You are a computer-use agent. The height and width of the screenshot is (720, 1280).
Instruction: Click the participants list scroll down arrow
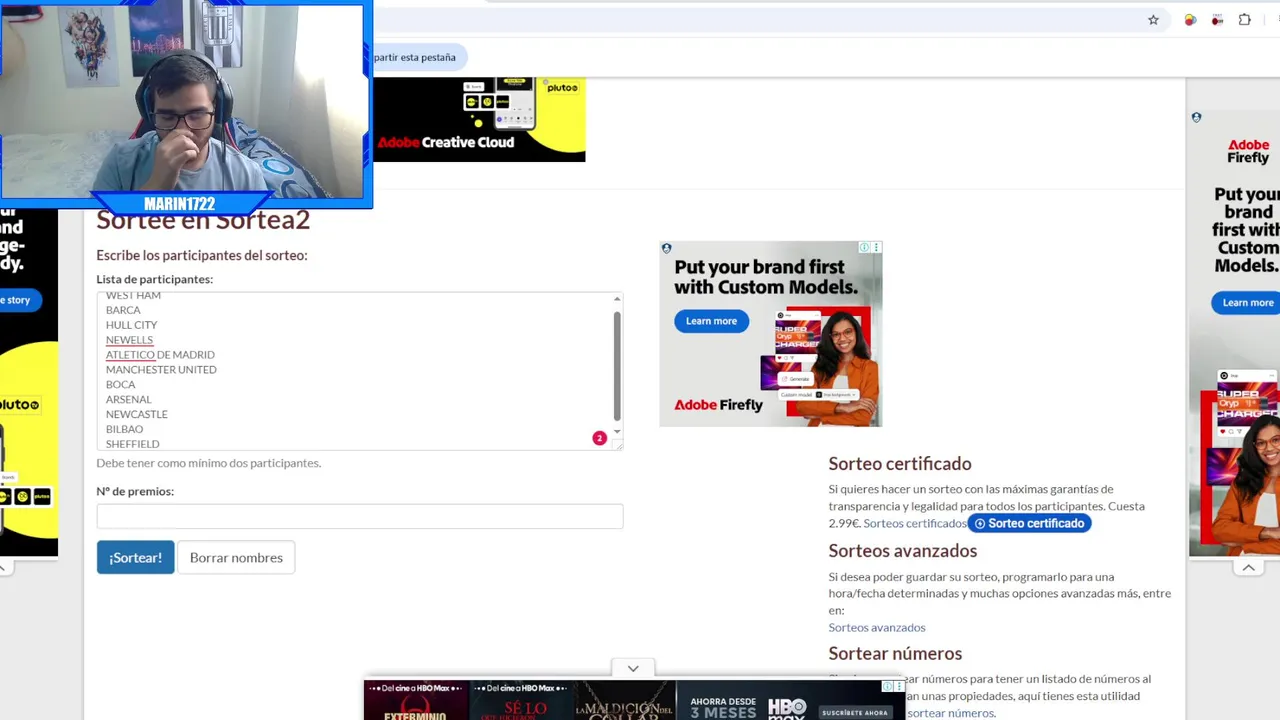(x=617, y=431)
